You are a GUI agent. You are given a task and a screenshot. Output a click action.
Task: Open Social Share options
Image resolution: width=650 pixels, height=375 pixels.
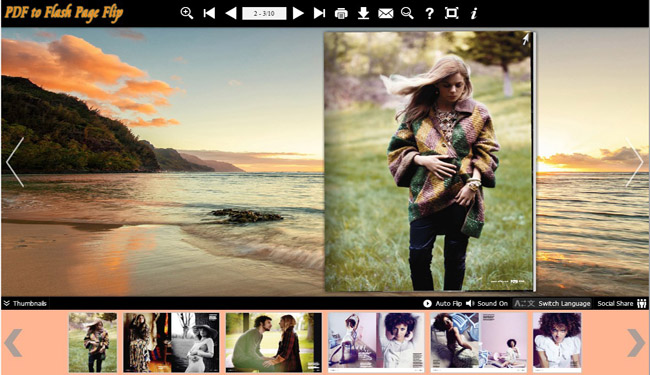pyautogui.click(x=622, y=303)
